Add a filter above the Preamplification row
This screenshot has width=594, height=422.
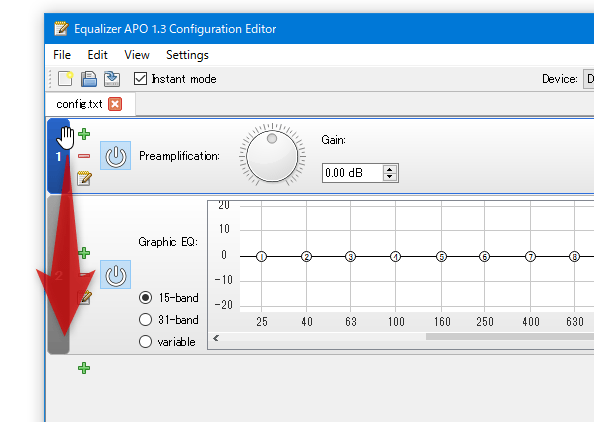(84, 134)
